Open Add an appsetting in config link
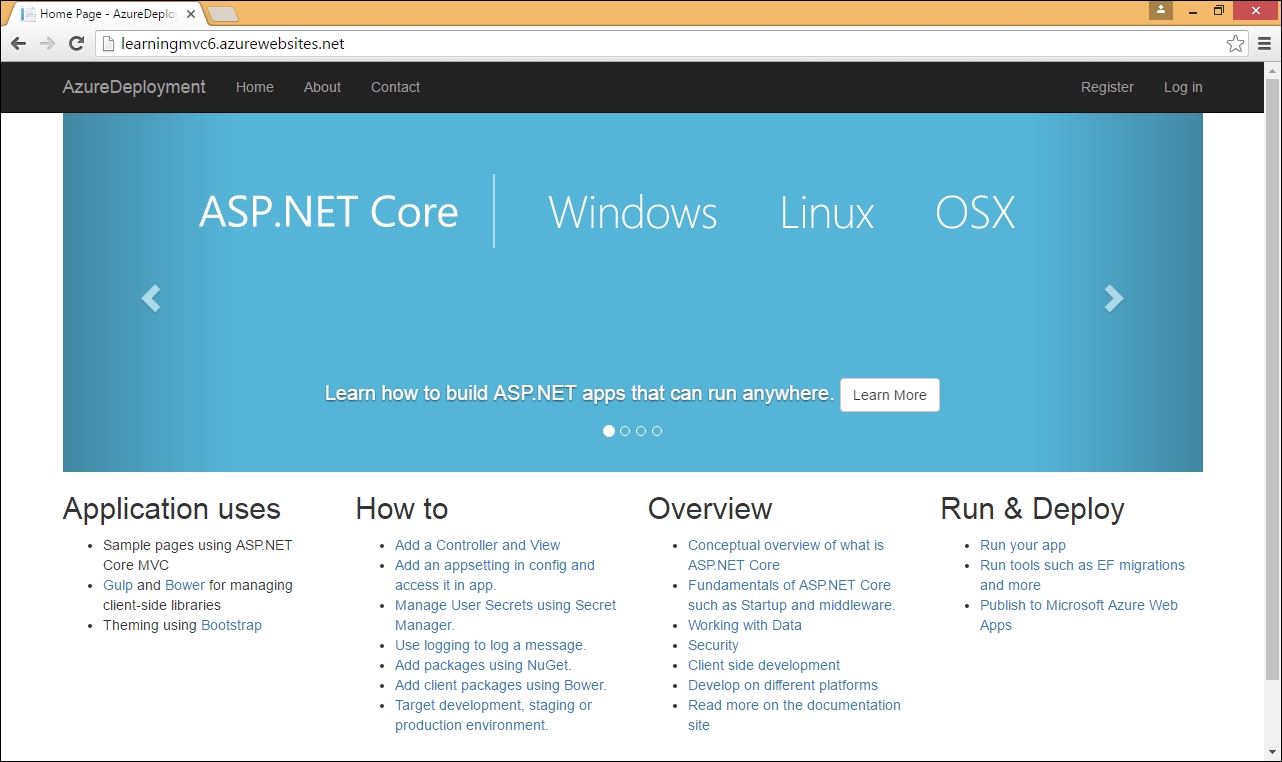 point(495,575)
